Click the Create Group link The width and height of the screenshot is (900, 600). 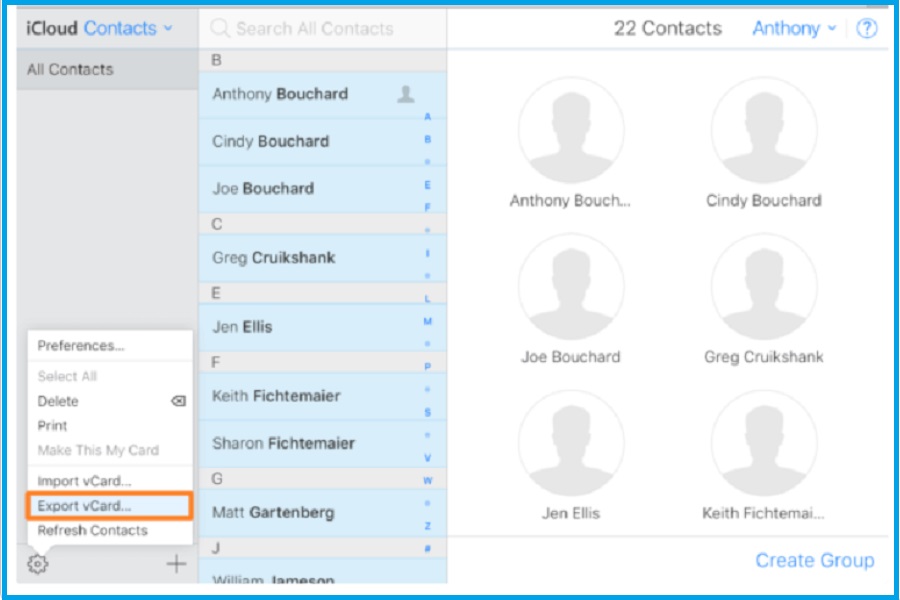814,561
